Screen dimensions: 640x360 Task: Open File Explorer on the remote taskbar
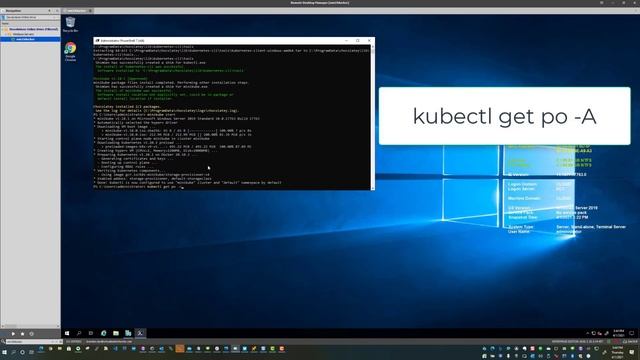click(x=116, y=333)
